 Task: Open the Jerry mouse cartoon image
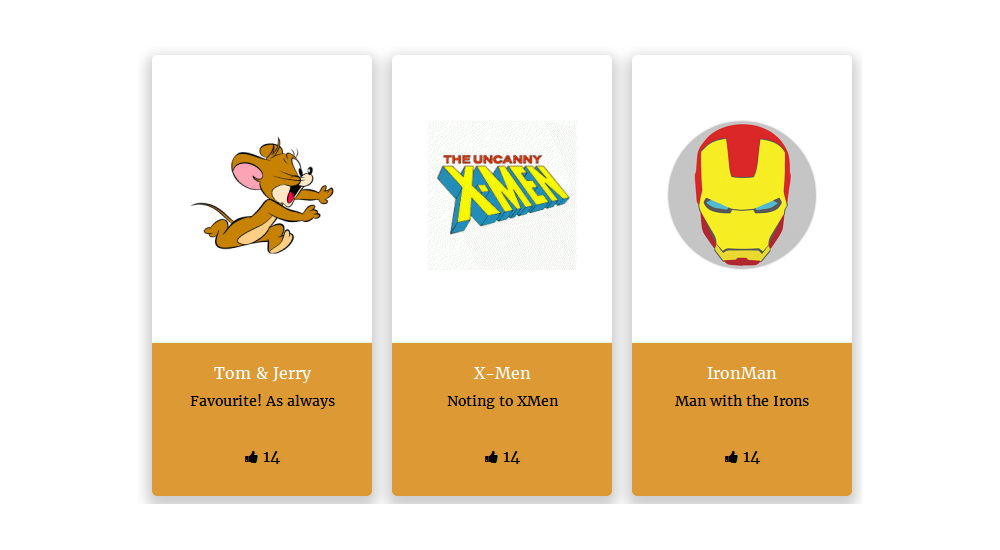pyautogui.click(x=262, y=195)
